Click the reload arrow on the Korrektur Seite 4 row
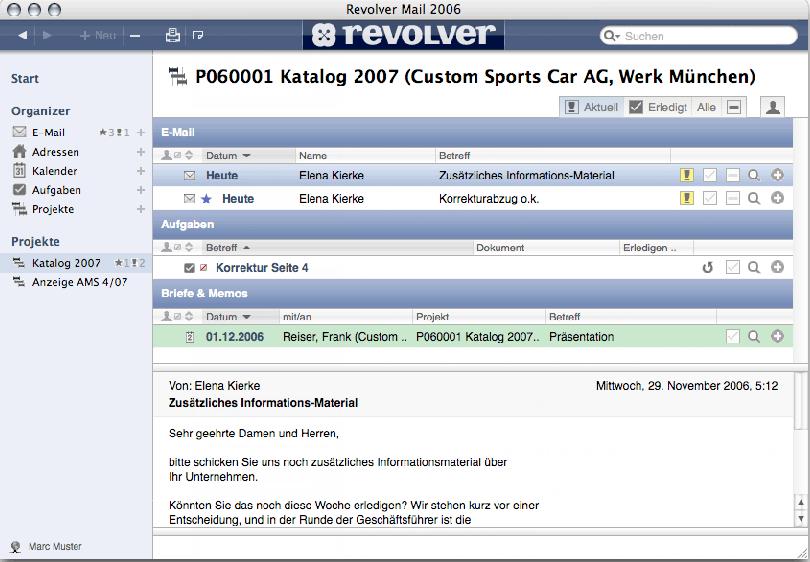Viewport: 810px width, 562px height. 708,267
